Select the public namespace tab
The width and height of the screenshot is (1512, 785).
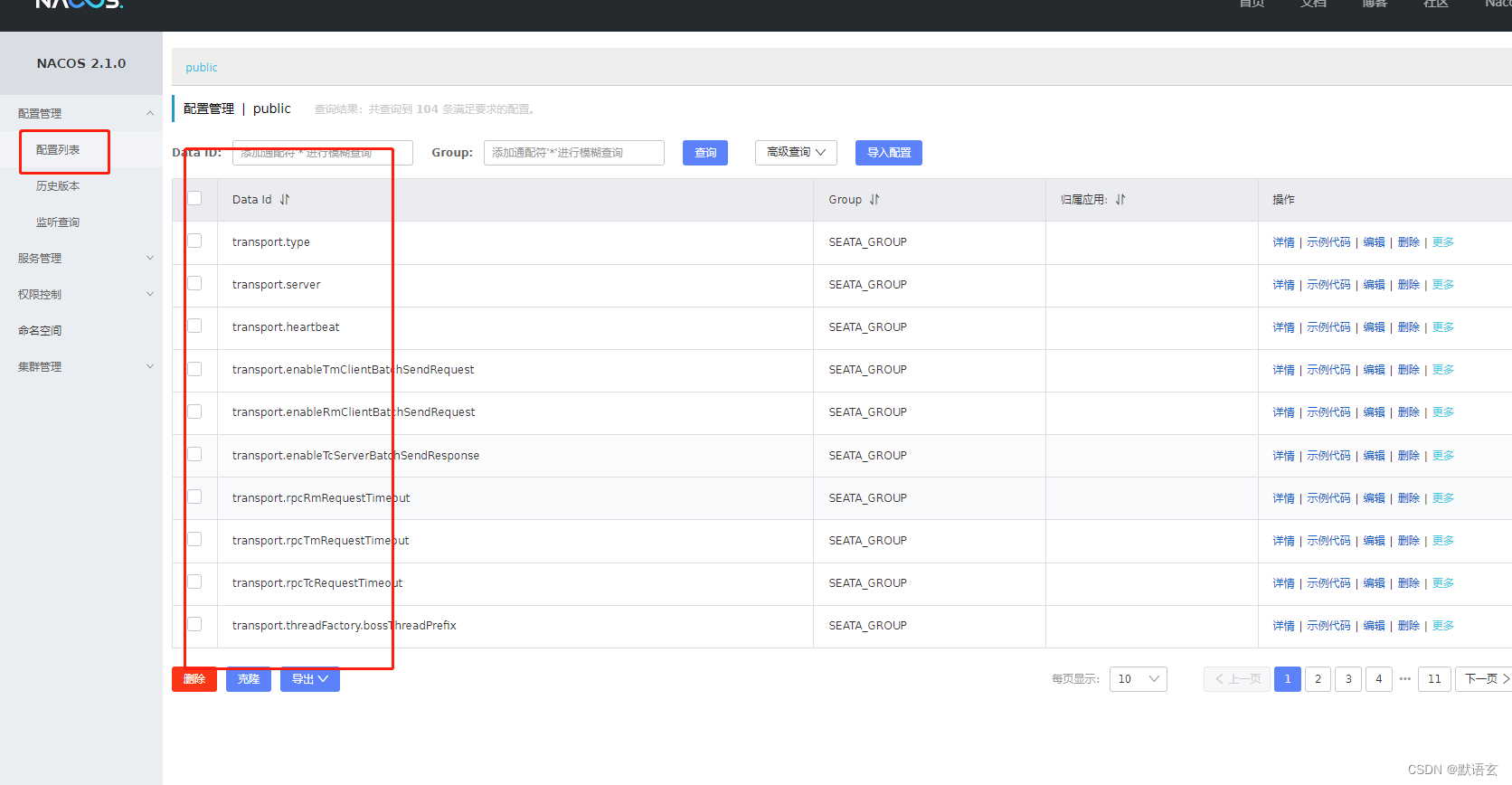pyautogui.click(x=202, y=68)
